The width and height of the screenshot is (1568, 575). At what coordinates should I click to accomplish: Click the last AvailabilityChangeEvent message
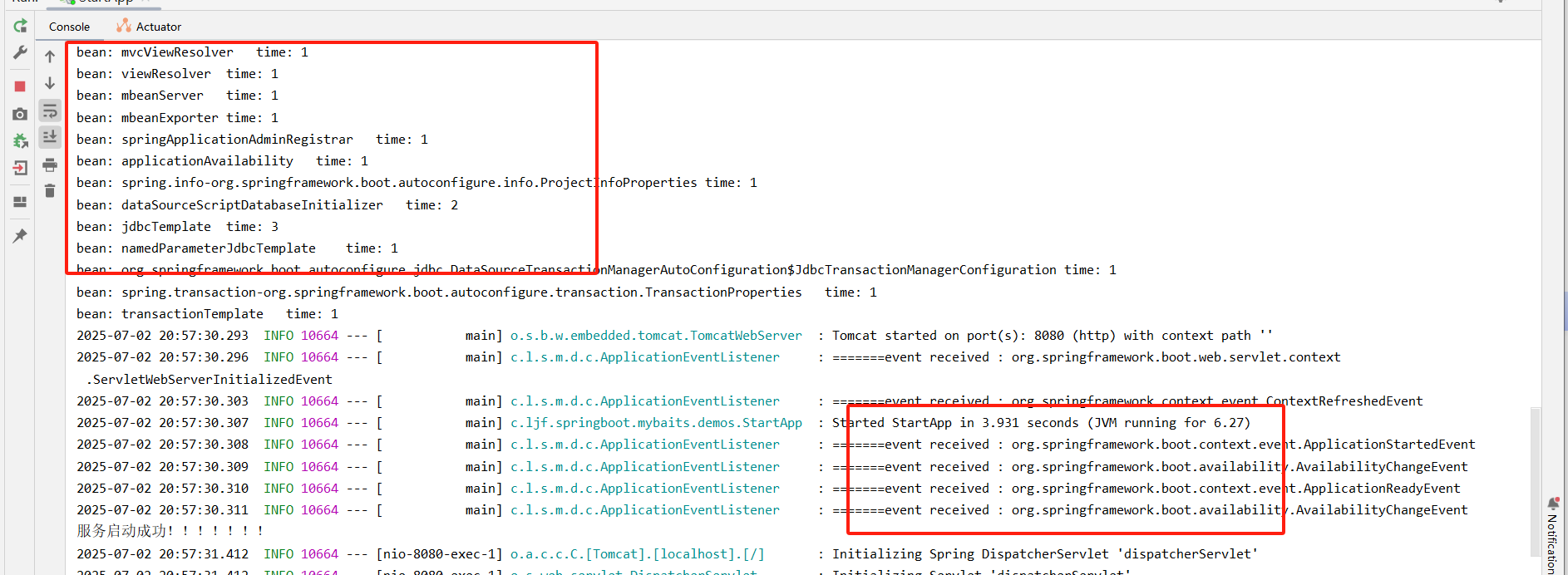click(1151, 510)
